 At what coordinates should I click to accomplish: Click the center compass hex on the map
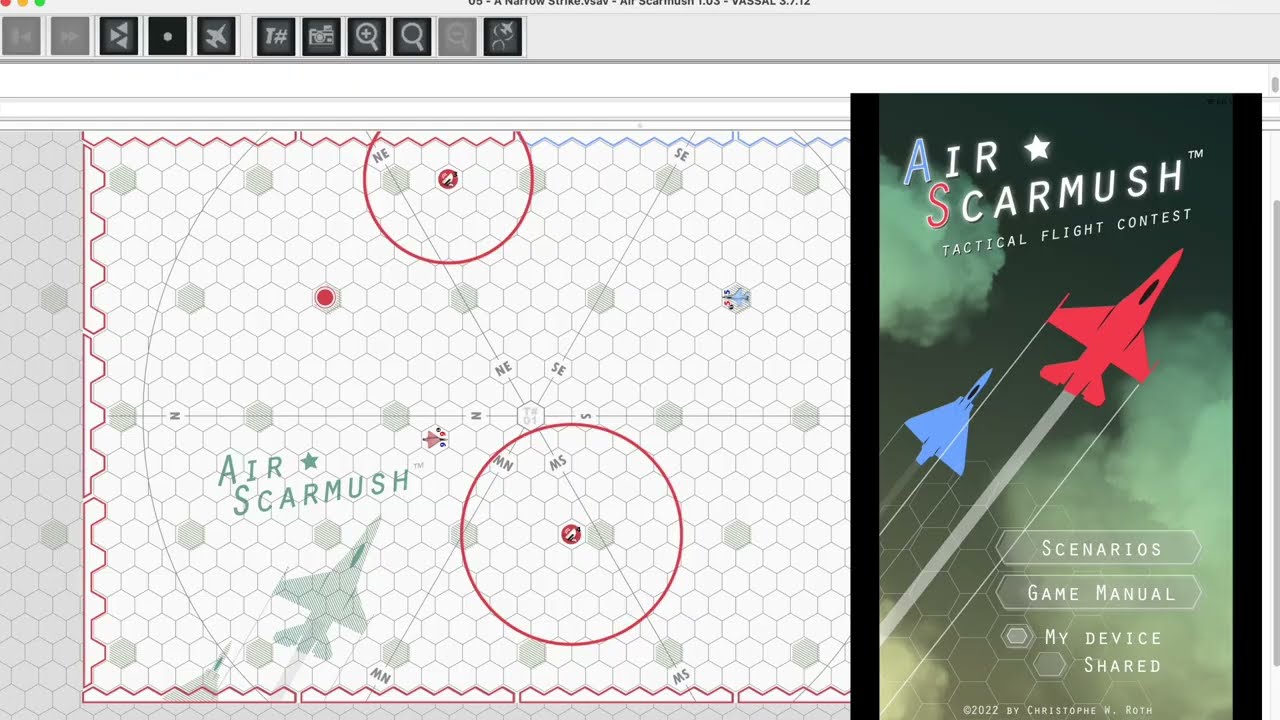click(x=530, y=414)
